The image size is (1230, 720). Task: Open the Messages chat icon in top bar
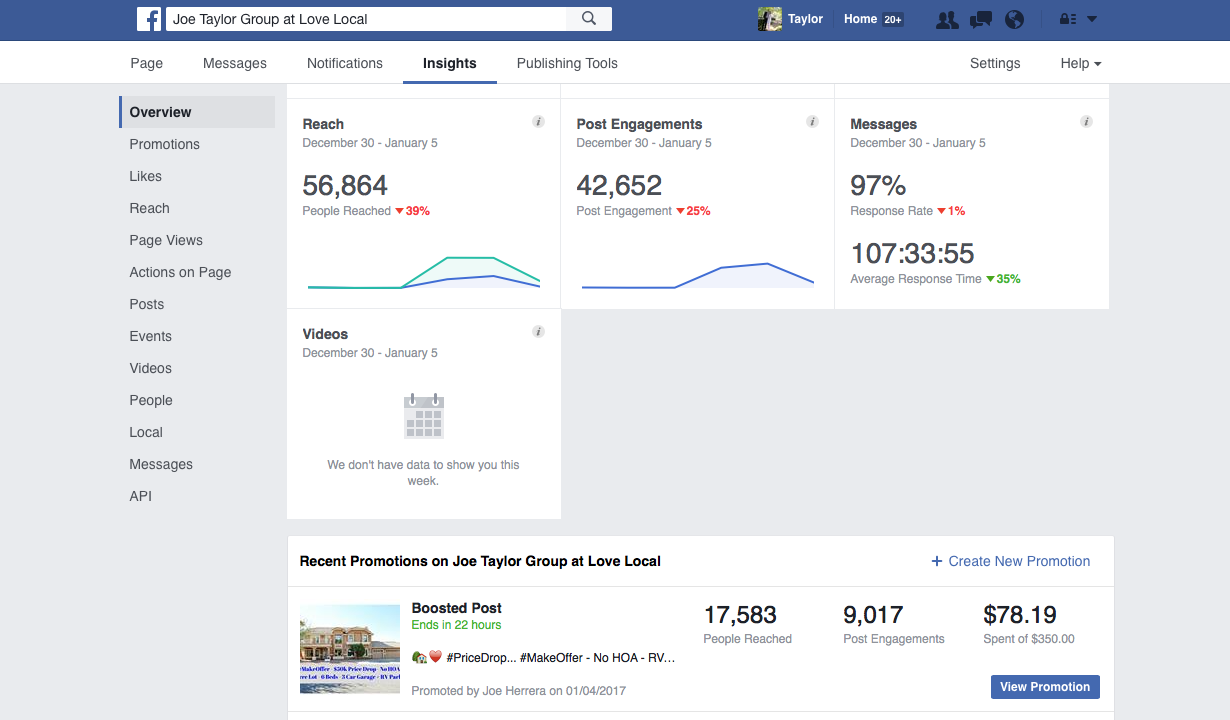981,19
